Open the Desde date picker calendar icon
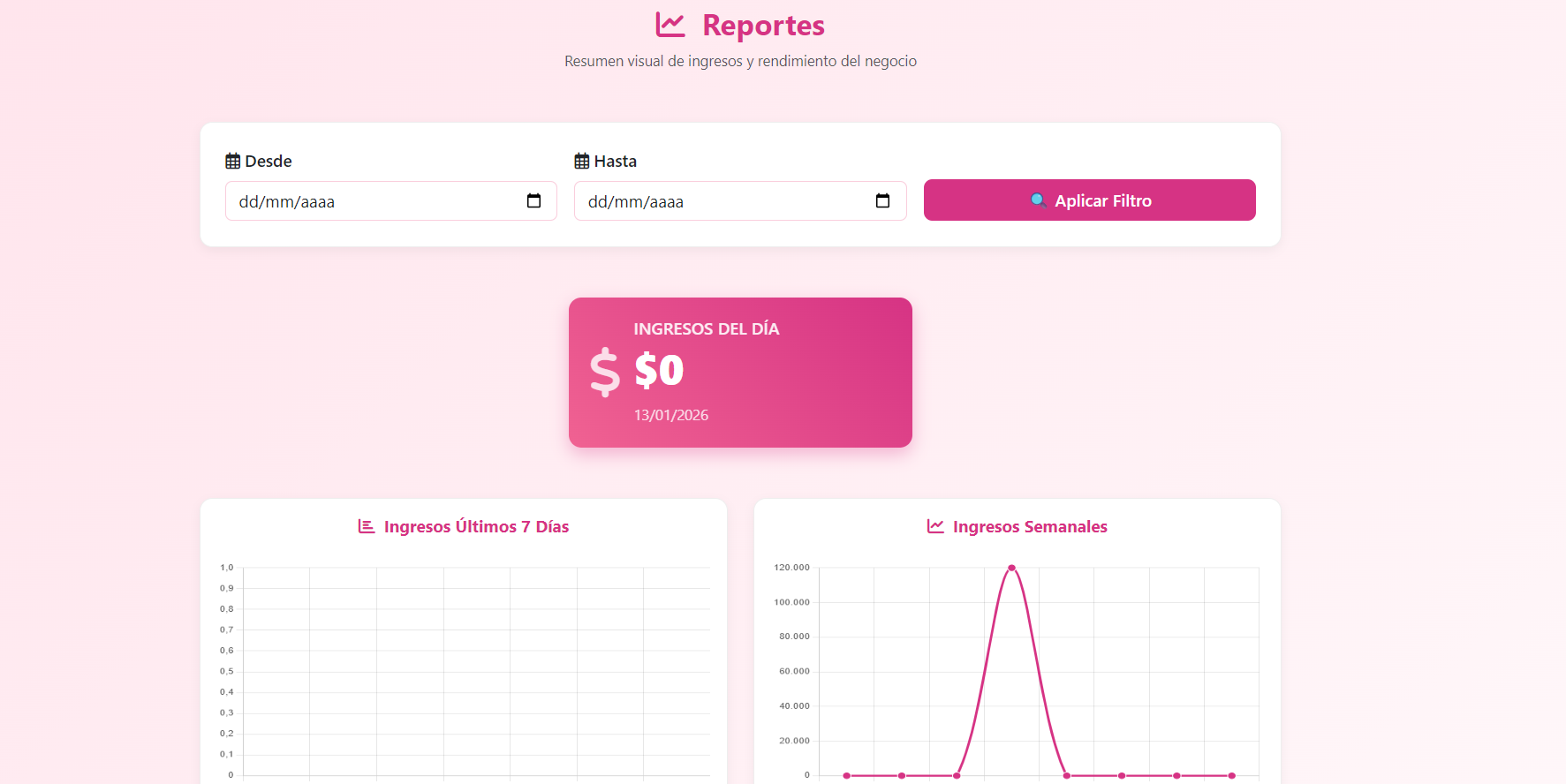Image resolution: width=1566 pixels, height=784 pixels. [x=533, y=201]
